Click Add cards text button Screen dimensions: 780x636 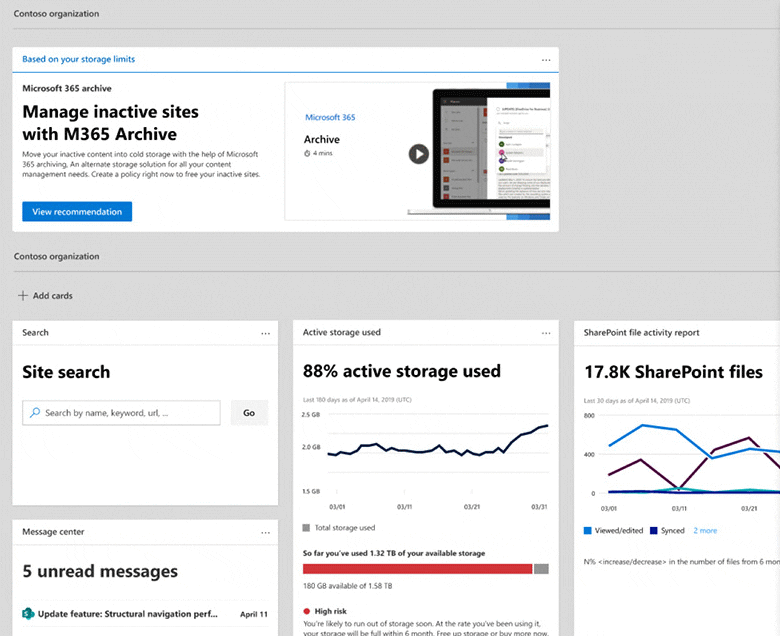pos(53,295)
